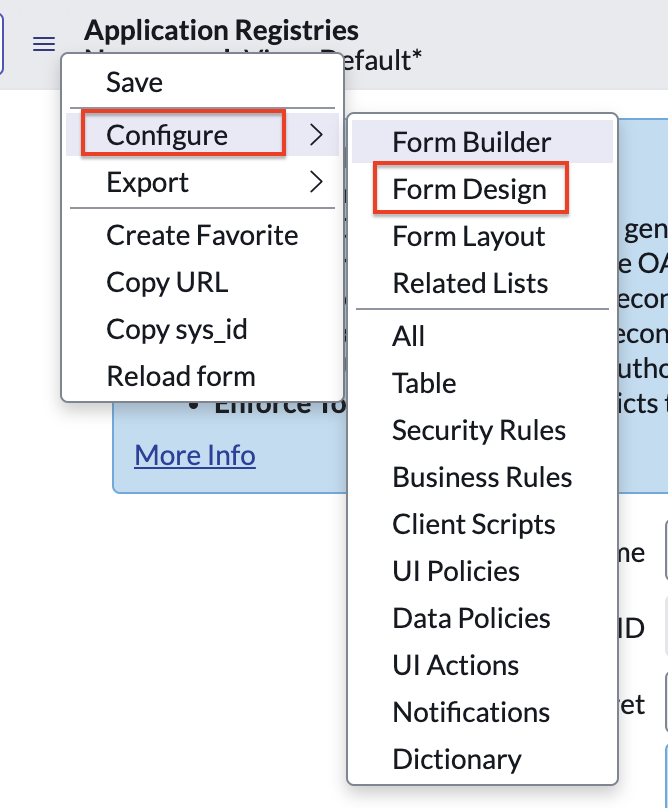Select All from the Configure submenu
This screenshot has height=808, width=668.
pos(408,336)
